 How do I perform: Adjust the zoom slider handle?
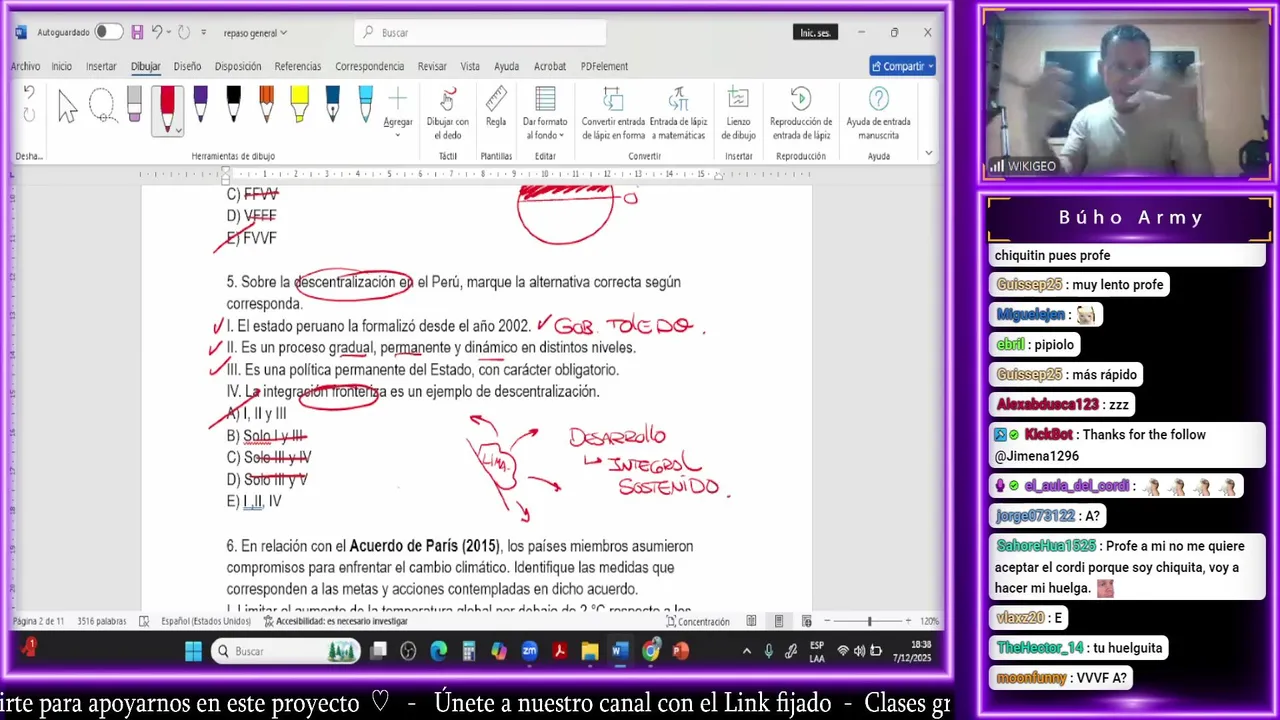869,621
